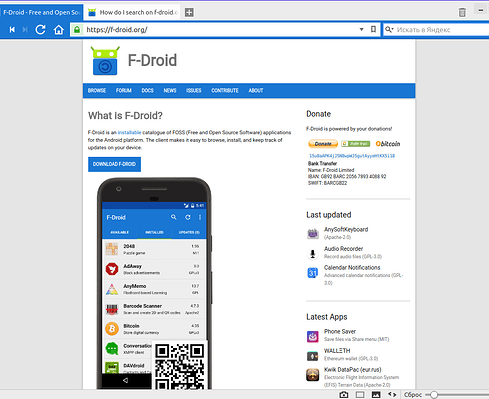Open the Phone Saver app link
This screenshot has height=399, width=489.
(x=340, y=331)
